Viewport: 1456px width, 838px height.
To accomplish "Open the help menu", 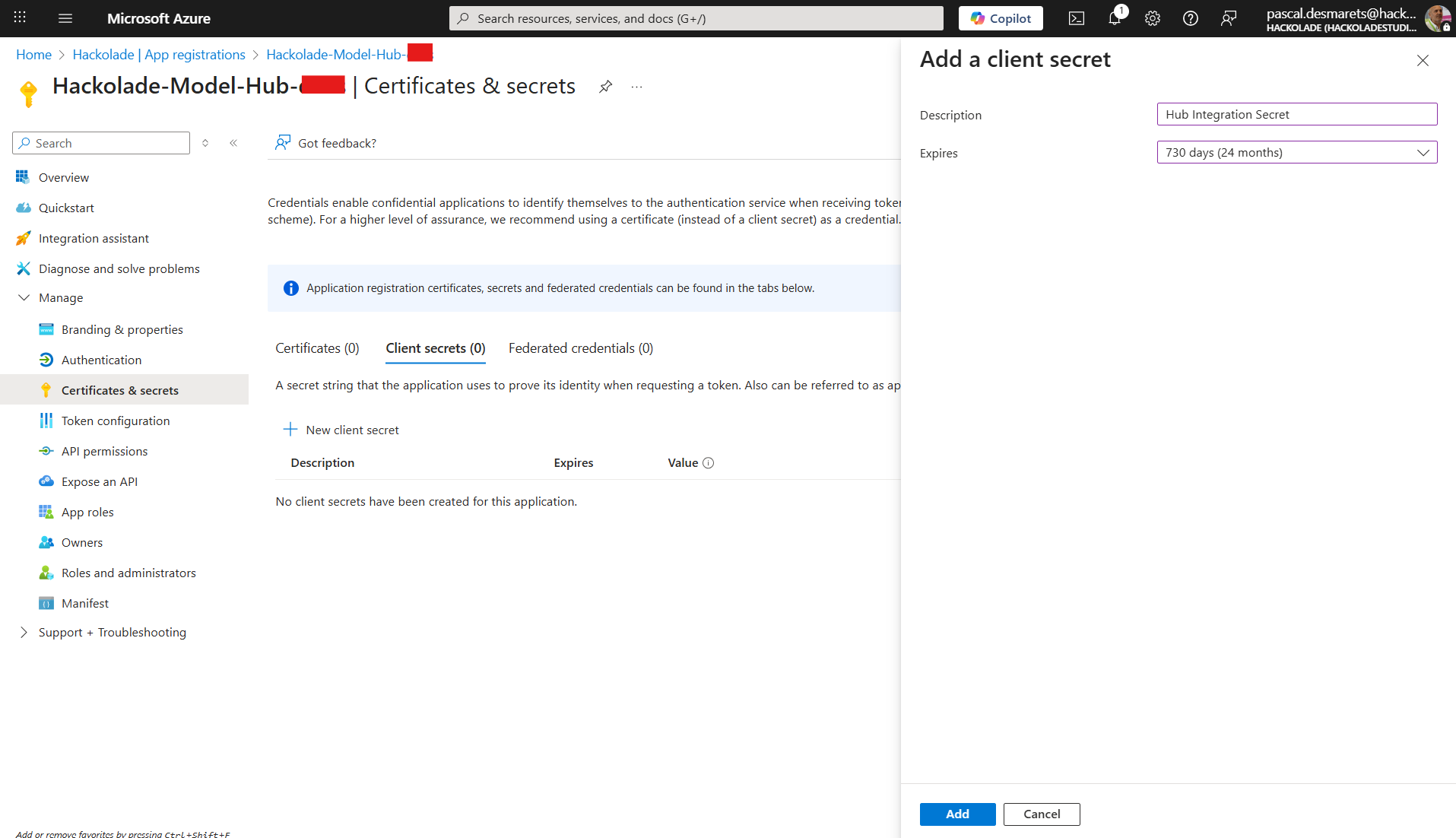I will [1190, 17].
